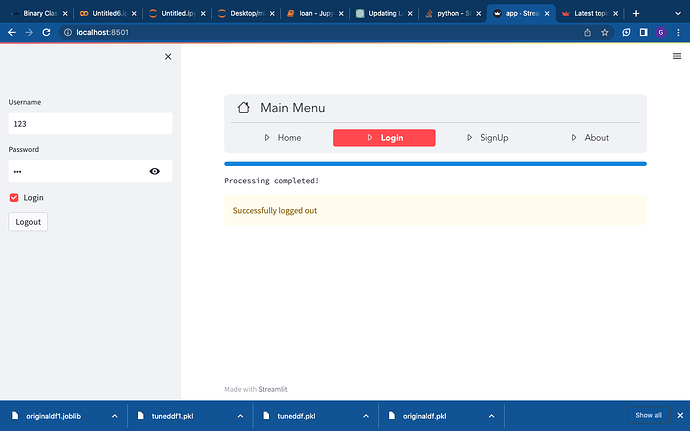Expand options for originaldf.pkl download
This screenshot has width=690, height=431.
pos(492,416)
